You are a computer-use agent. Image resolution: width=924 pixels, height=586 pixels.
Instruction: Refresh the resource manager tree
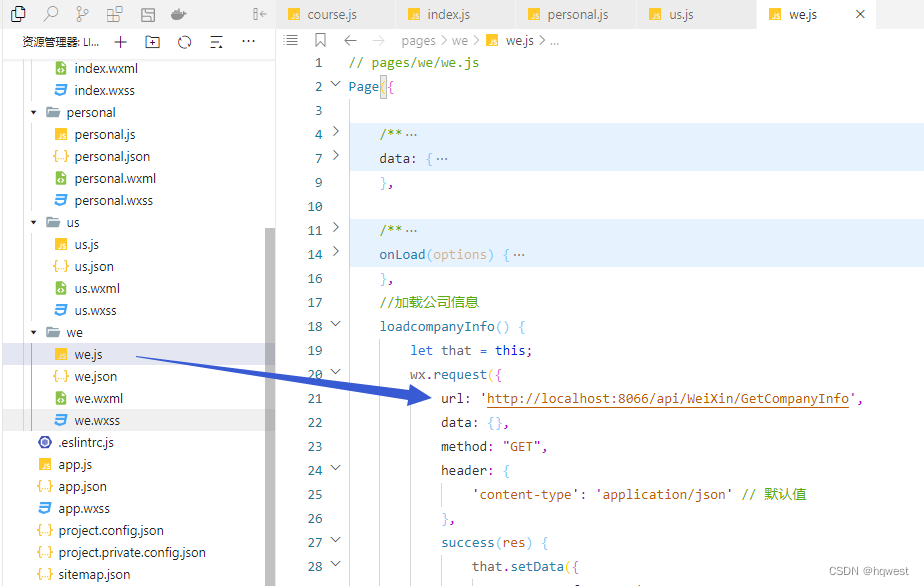[184, 42]
